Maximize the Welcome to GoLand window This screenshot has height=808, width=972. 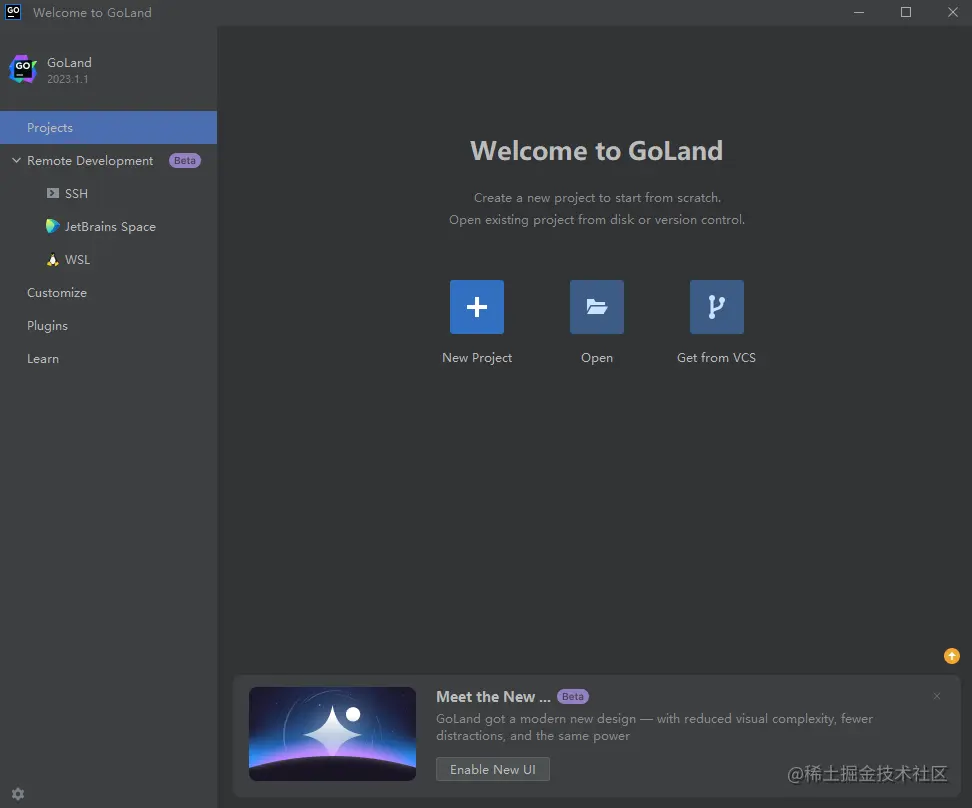pos(906,12)
